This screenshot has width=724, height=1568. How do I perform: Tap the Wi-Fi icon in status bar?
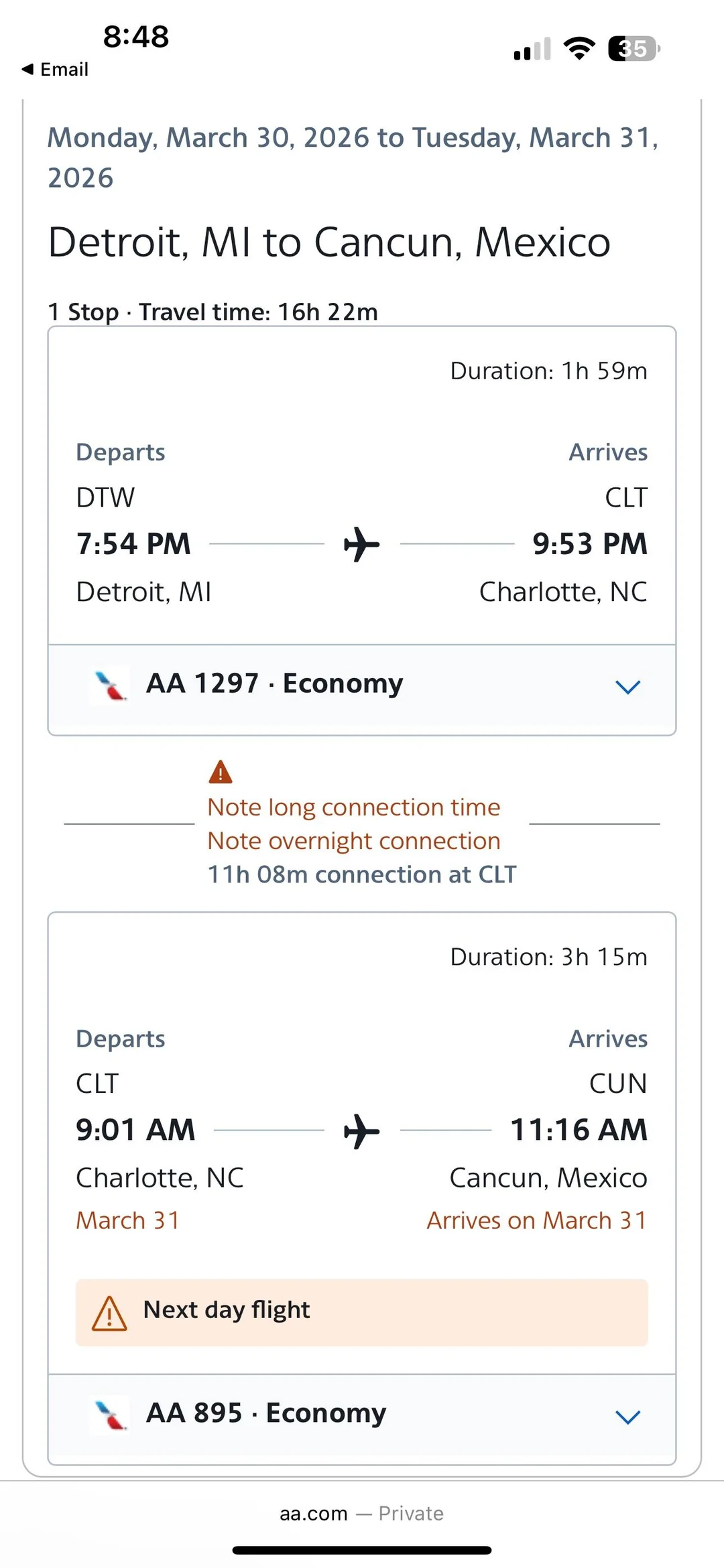pyautogui.click(x=579, y=48)
